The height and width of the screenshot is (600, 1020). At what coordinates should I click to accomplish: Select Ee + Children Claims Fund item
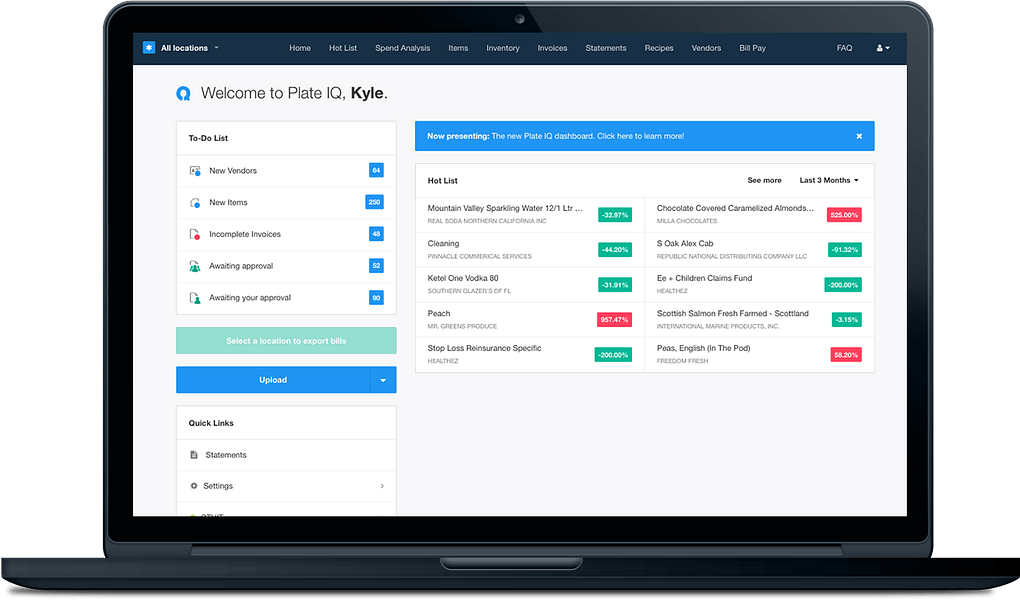click(759, 284)
